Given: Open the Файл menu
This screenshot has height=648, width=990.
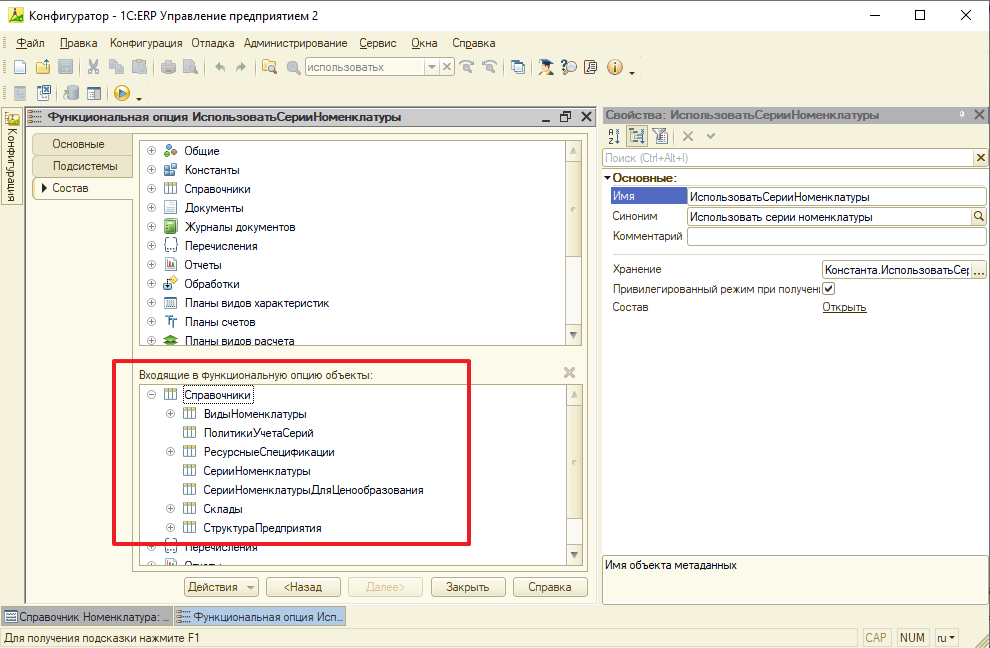Looking at the screenshot, I should [x=30, y=43].
